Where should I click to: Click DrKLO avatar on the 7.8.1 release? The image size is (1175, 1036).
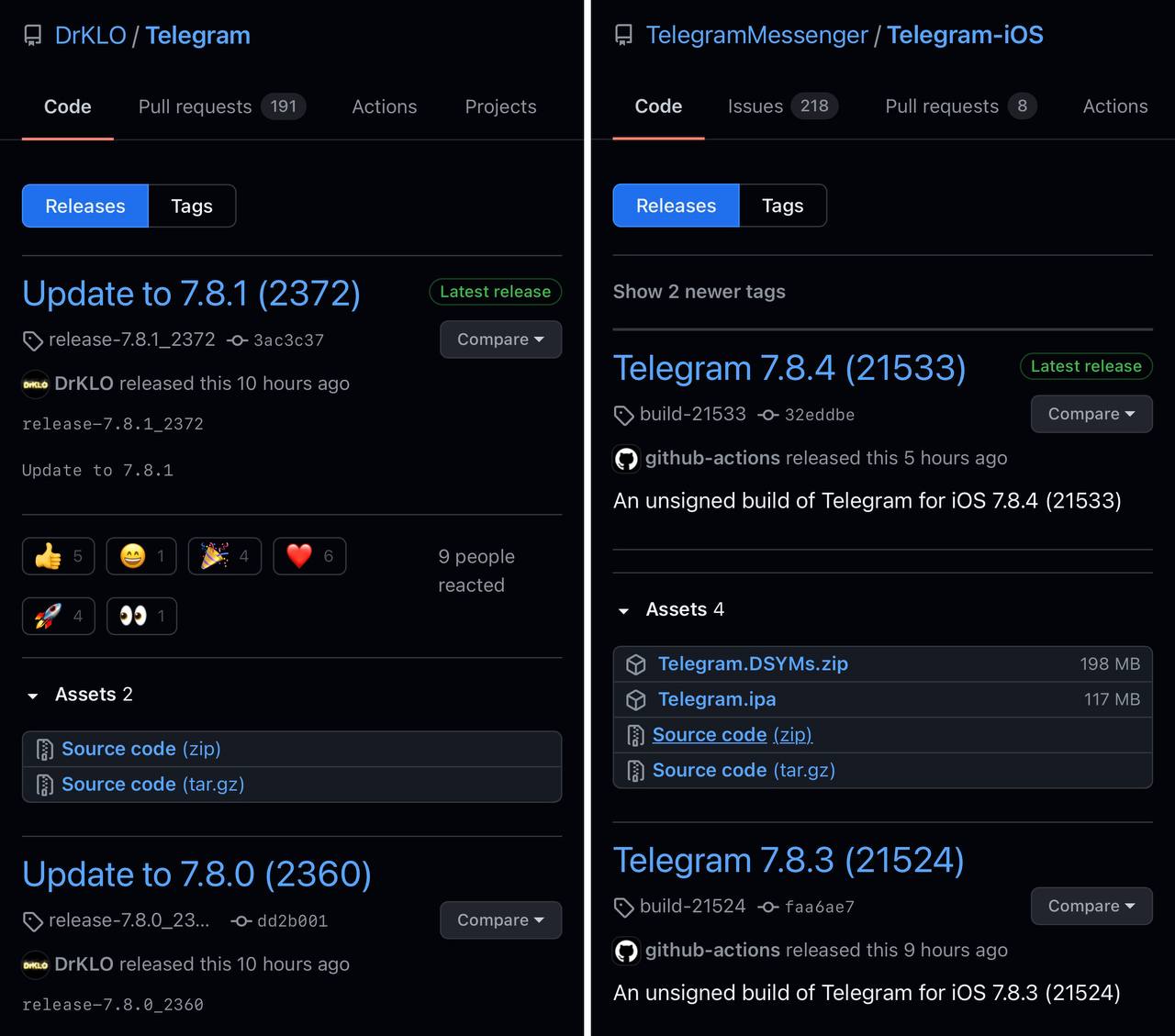[35, 384]
